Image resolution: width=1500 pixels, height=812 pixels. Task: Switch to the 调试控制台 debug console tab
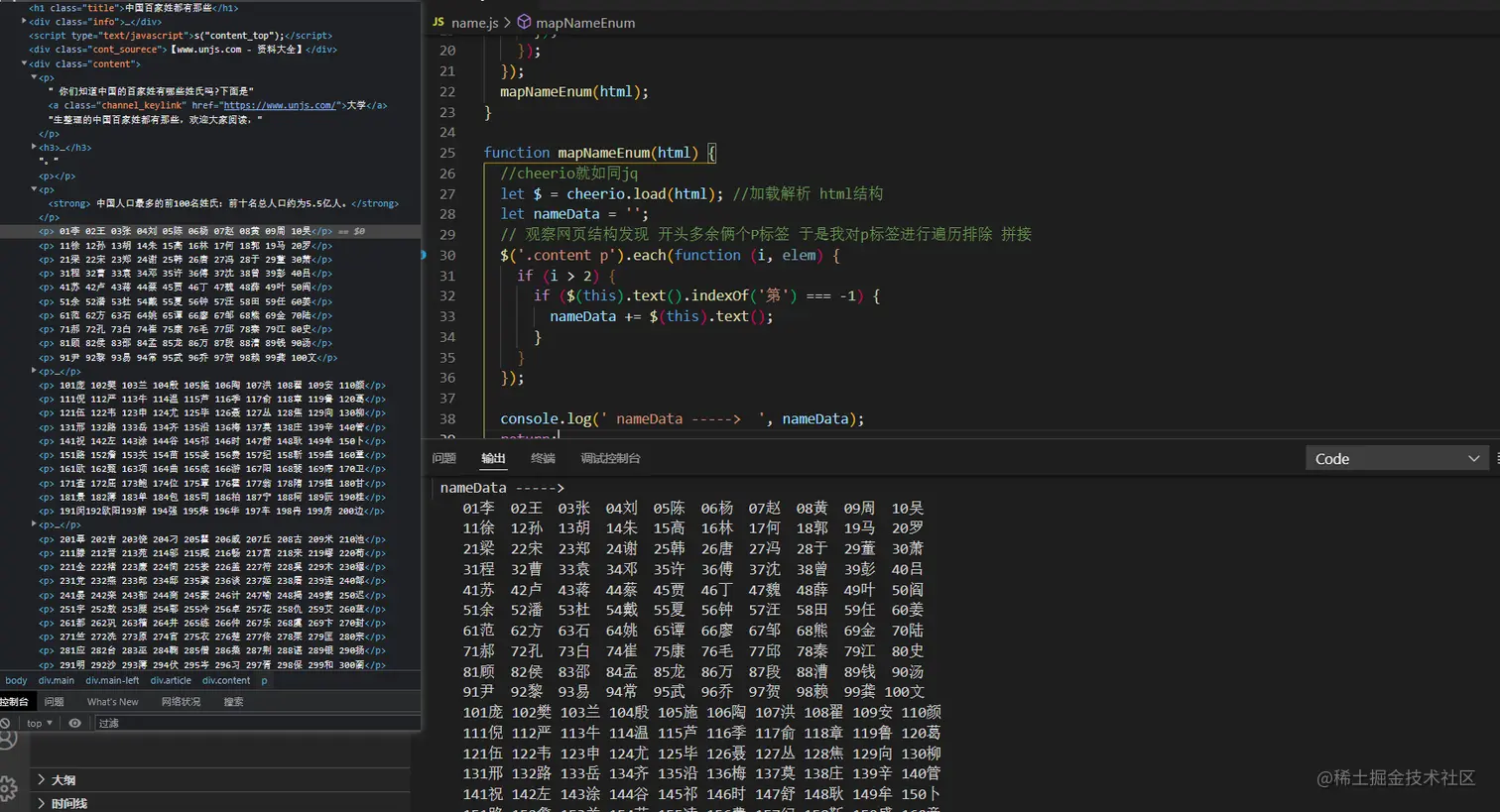tap(610, 458)
